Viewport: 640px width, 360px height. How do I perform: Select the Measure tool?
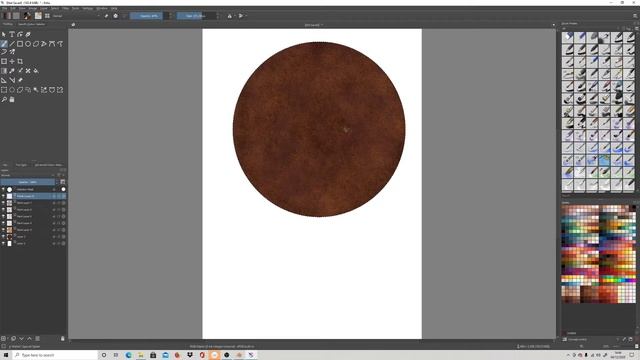point(12,80)
